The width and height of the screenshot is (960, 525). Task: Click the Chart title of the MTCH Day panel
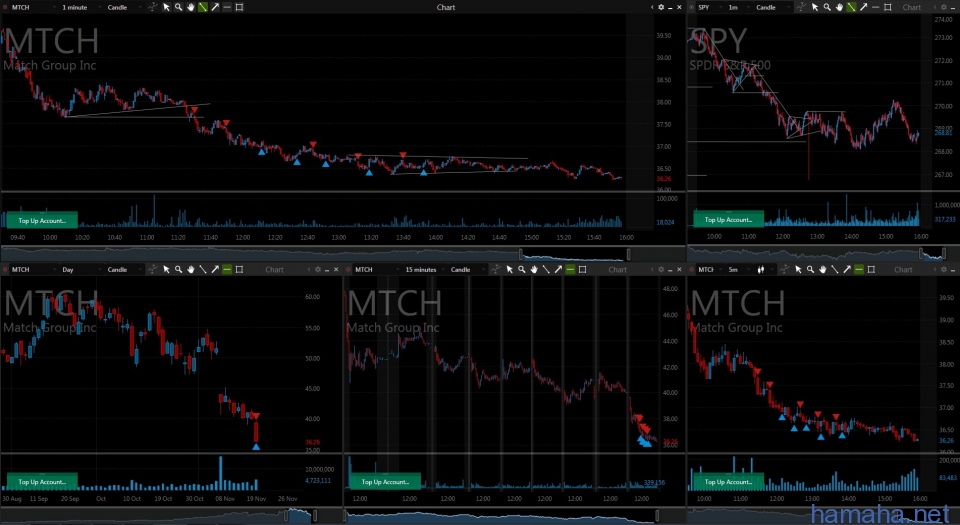274,269
